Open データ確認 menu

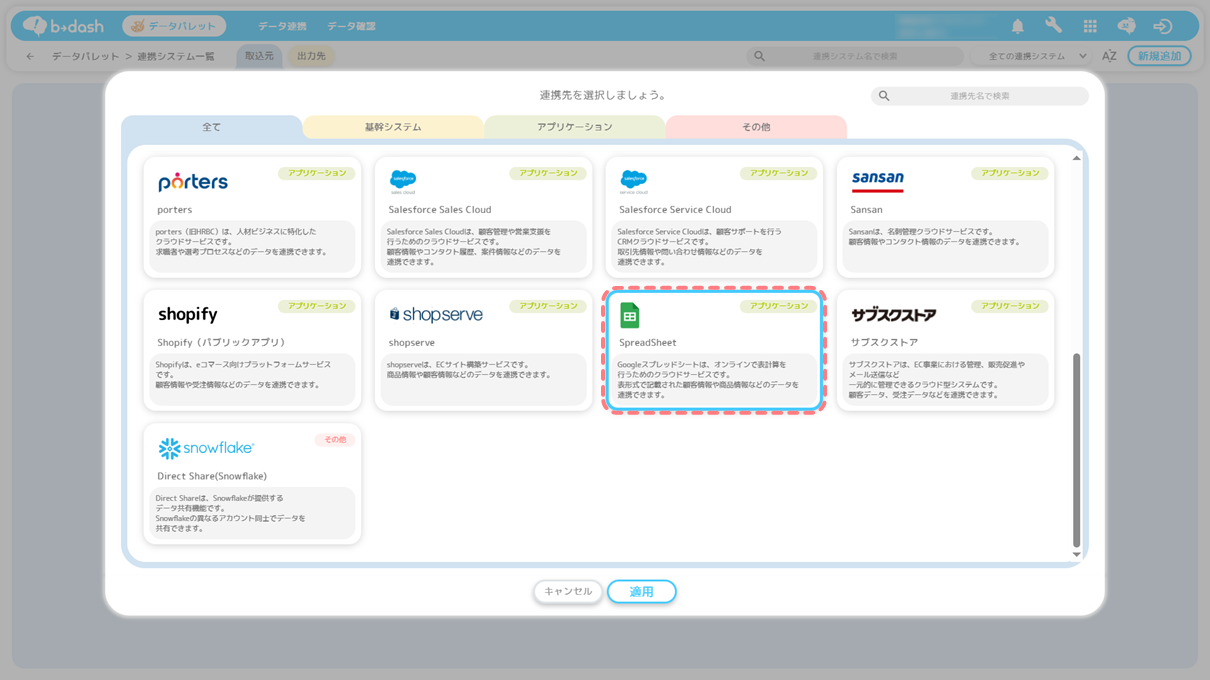(x=351, y=26)
